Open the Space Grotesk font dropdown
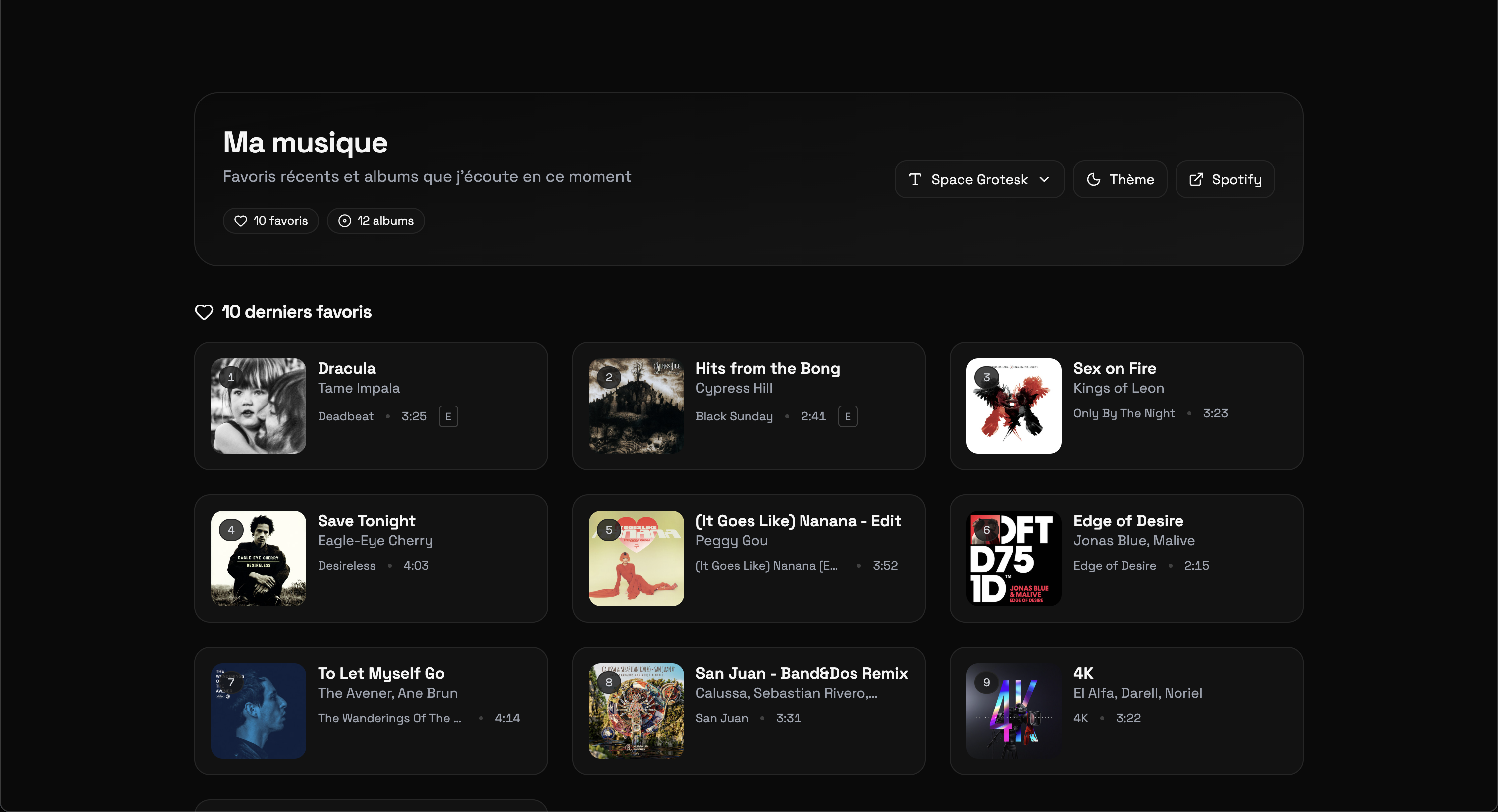1498x812 pixels. (979, 180)
